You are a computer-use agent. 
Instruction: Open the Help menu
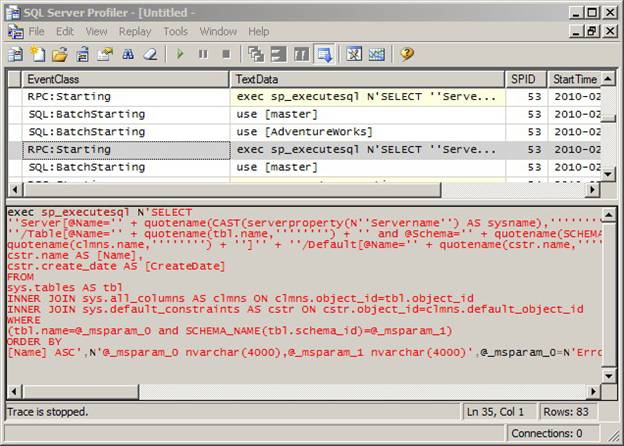tap(259, 31)
